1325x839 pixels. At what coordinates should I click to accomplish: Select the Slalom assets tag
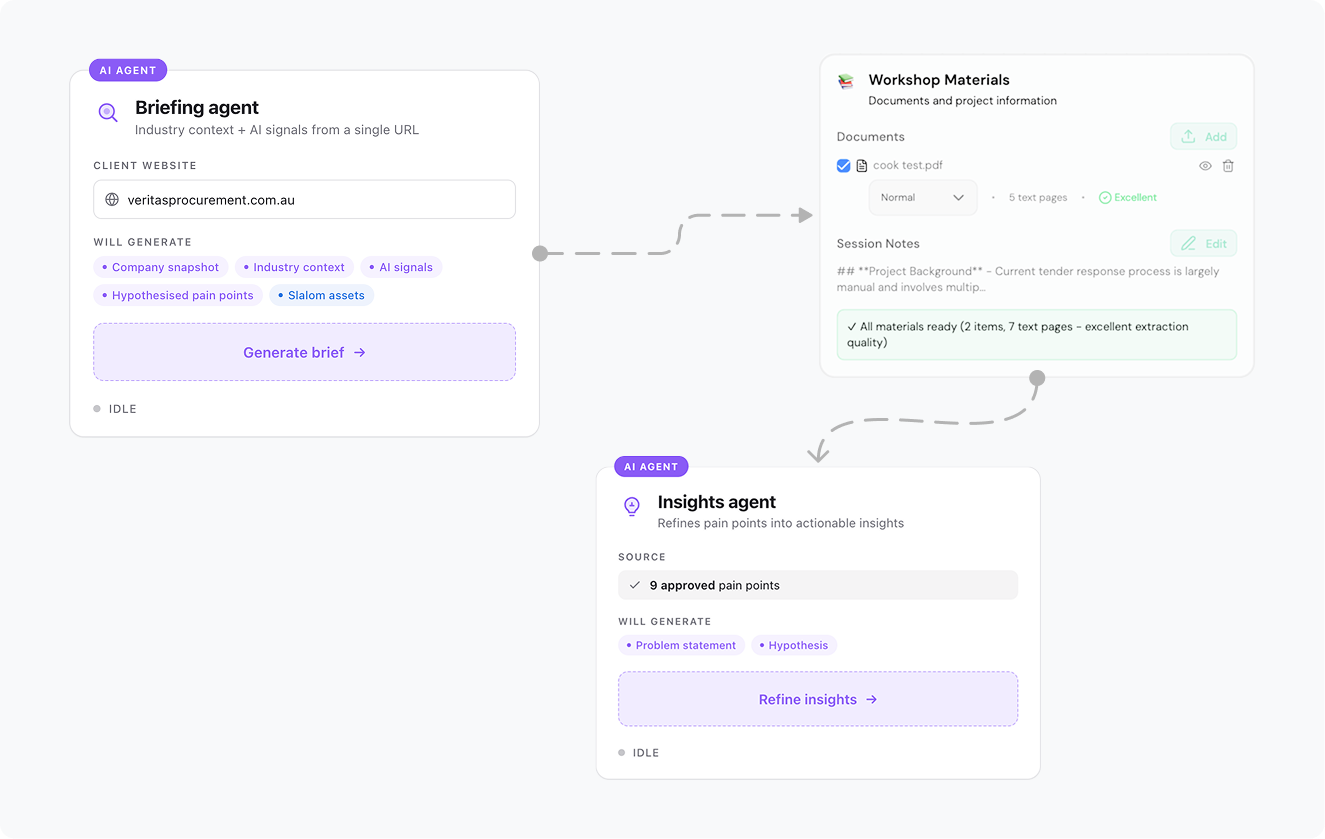321,295
